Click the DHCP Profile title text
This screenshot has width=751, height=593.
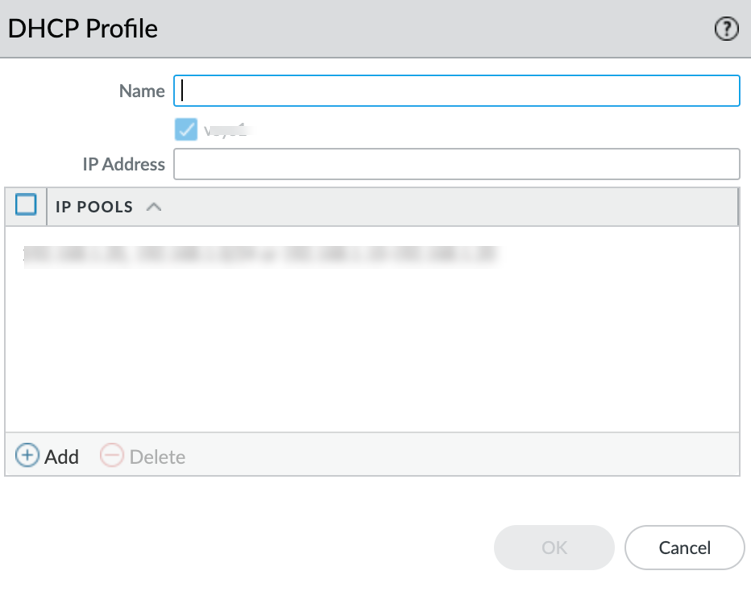click(x=83, y=29)
